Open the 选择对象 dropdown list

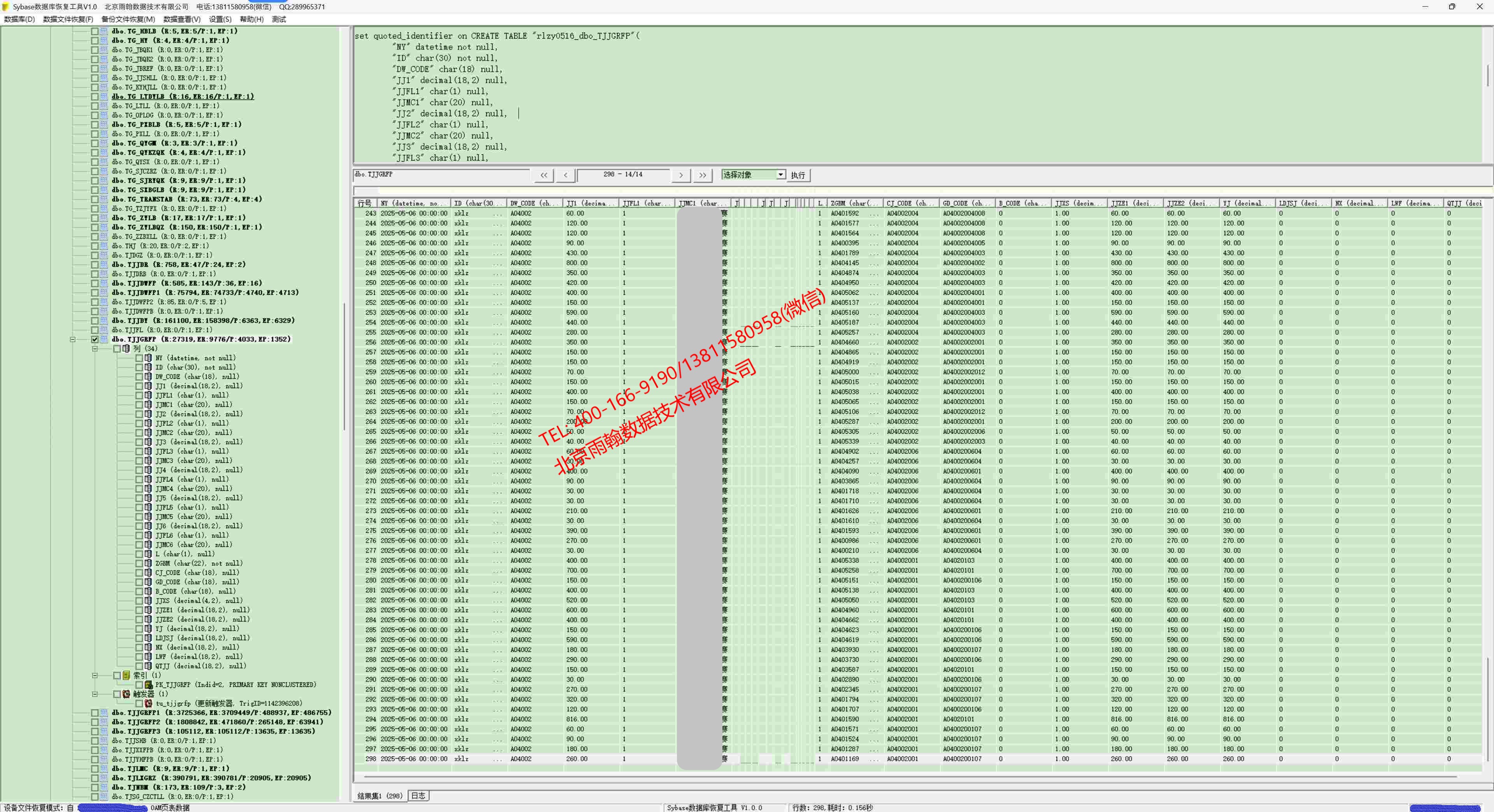(x=780, y=175)
